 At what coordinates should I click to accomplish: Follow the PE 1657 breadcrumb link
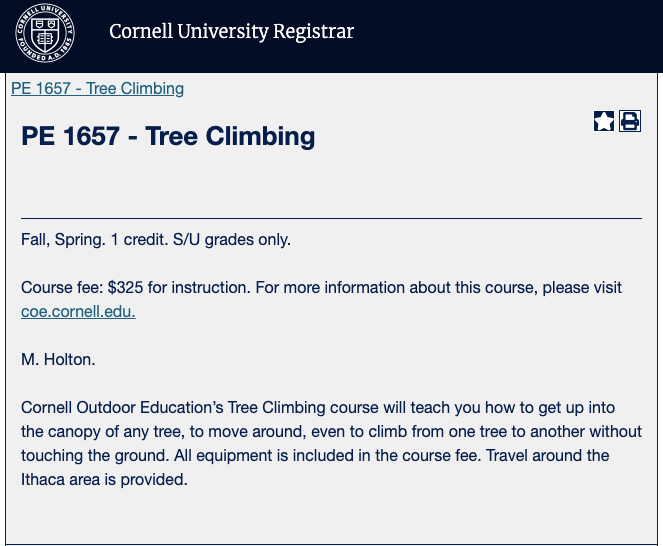click(x=97, y=88)
